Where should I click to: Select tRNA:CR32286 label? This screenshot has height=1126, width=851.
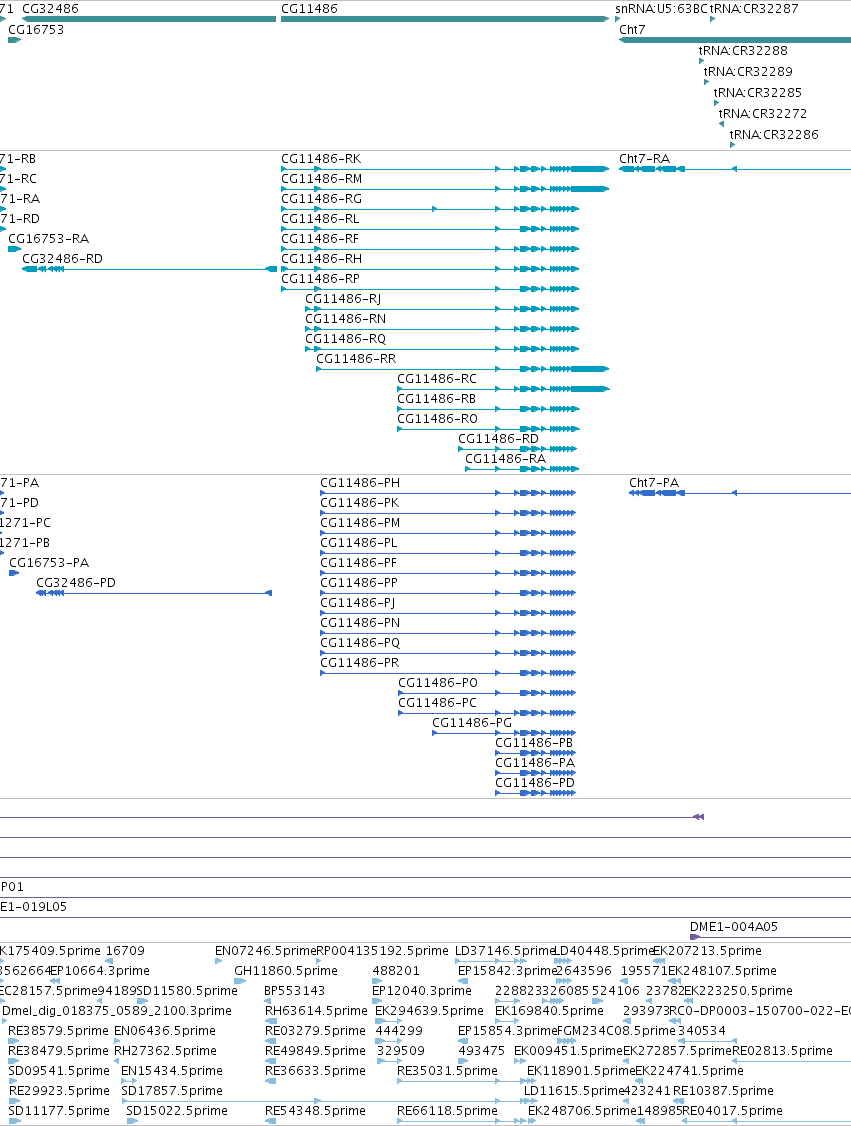(x=774, y=134)
